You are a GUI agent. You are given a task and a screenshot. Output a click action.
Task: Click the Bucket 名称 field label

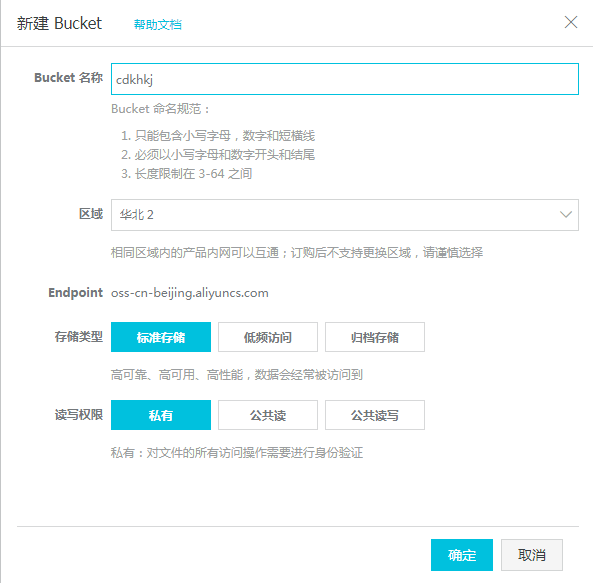tap(68, 78)
